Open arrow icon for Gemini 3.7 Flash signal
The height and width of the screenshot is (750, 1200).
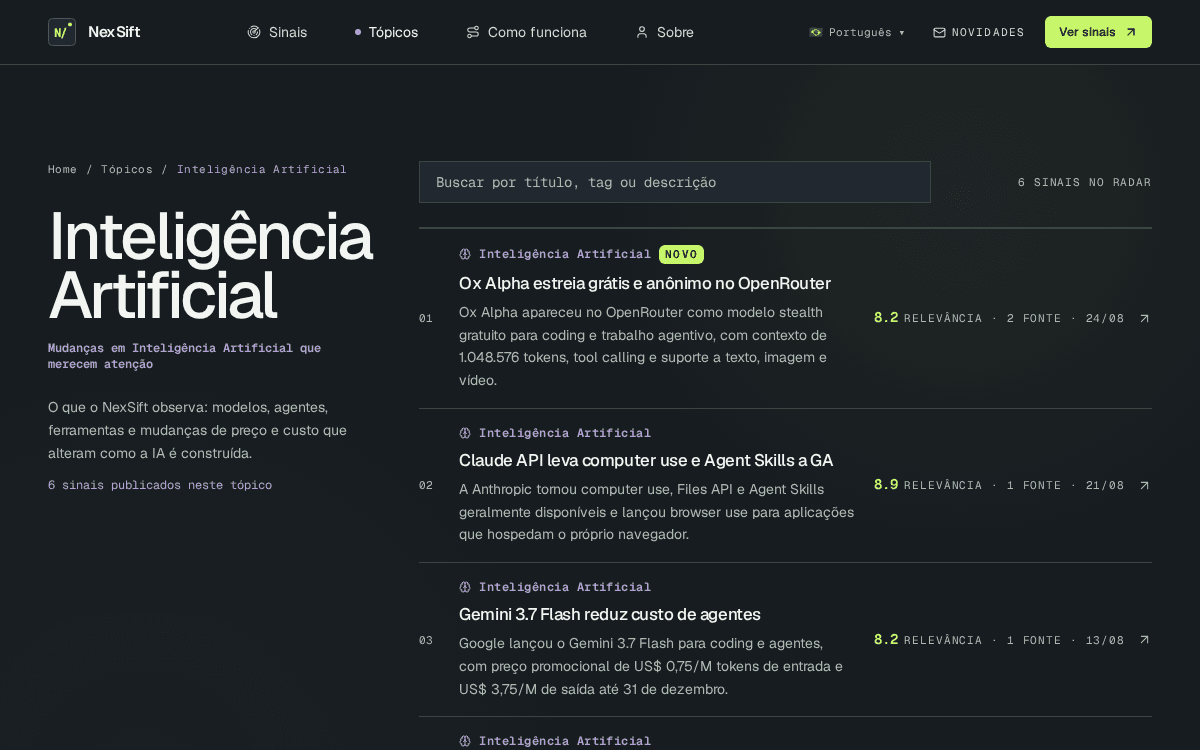coord(1145,639)
